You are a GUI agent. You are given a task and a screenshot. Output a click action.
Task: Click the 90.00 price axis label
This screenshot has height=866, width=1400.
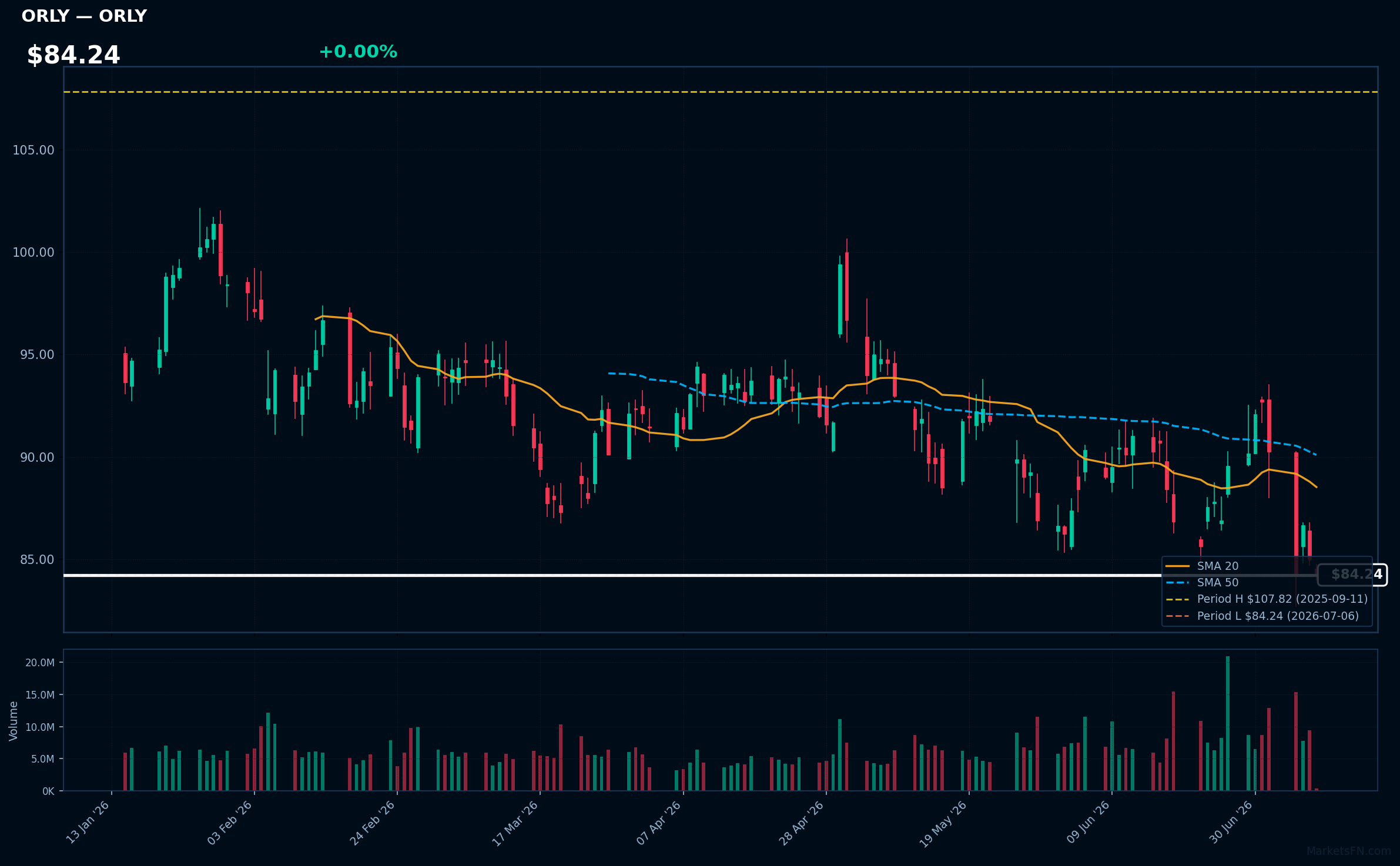pyautogui.click(x=37, y=457)
